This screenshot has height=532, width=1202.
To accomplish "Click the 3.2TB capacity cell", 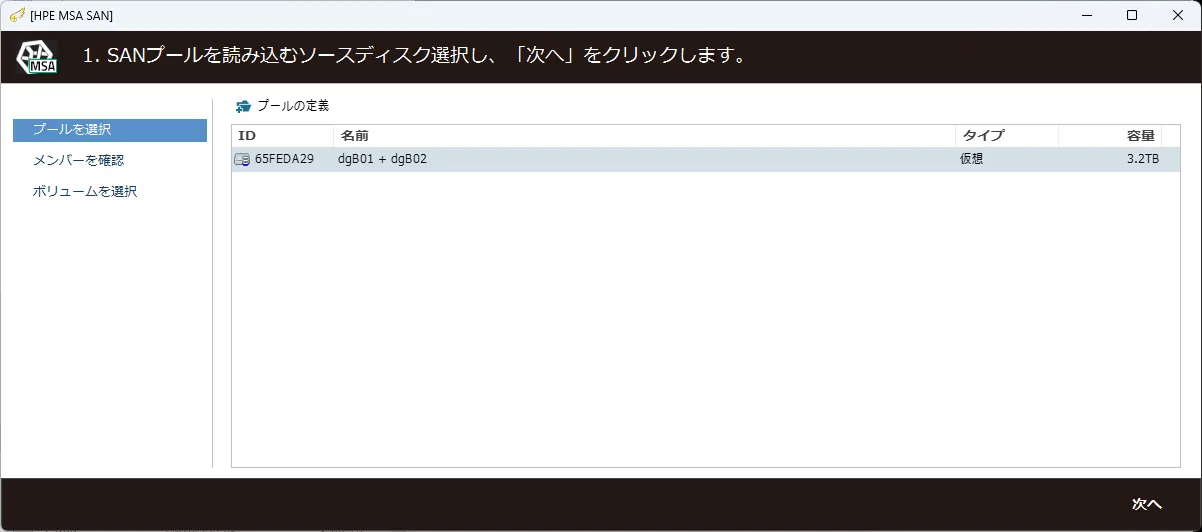I will pyautogui.click(x=1143, y=159).
